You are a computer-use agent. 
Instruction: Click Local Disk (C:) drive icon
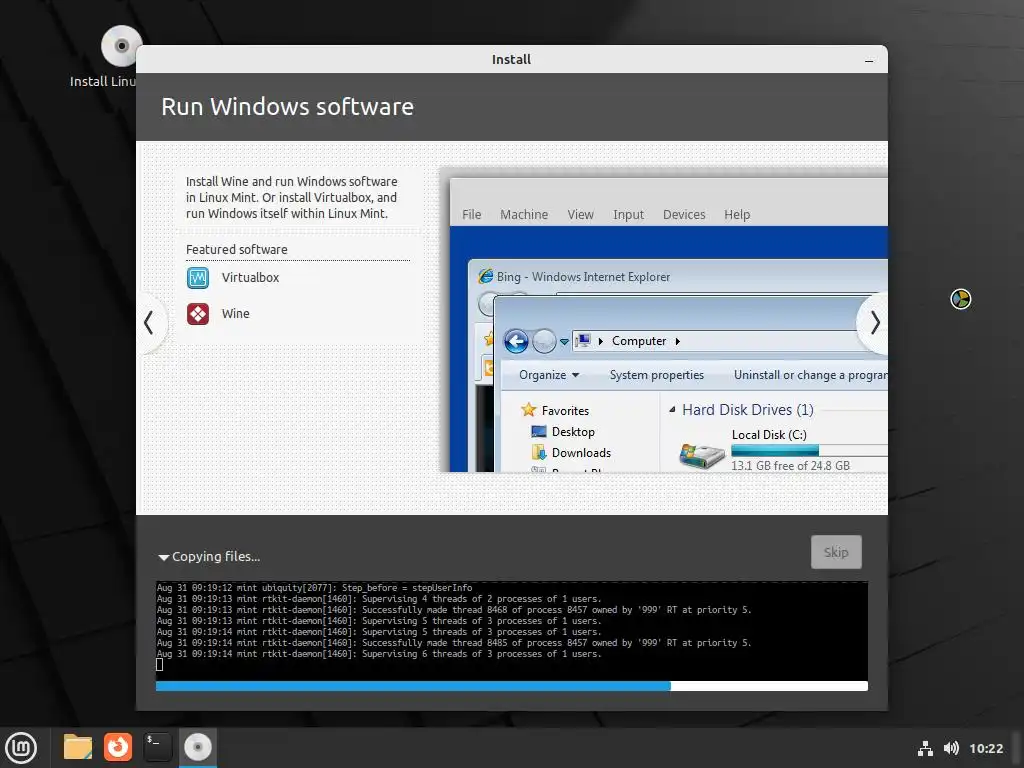701,456
